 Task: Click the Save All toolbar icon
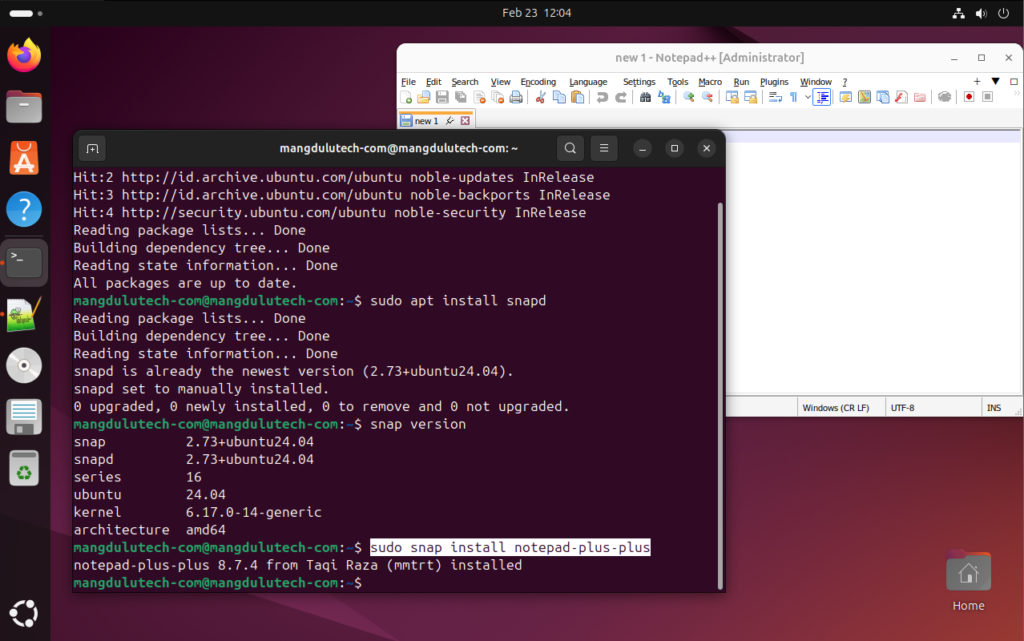point(461,97)
